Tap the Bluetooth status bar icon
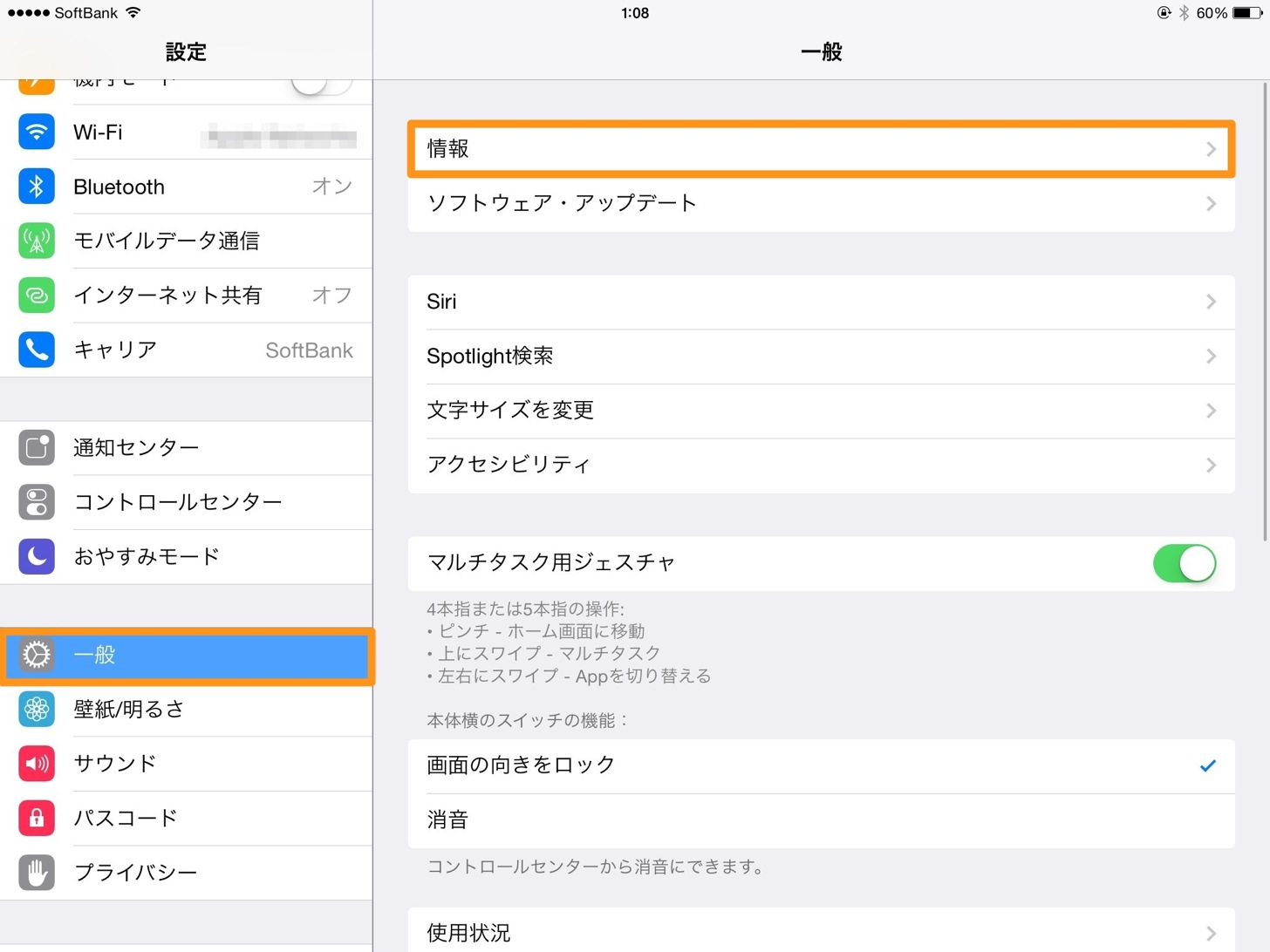This screenshot has height=952, width=1270. [1184, 13]
